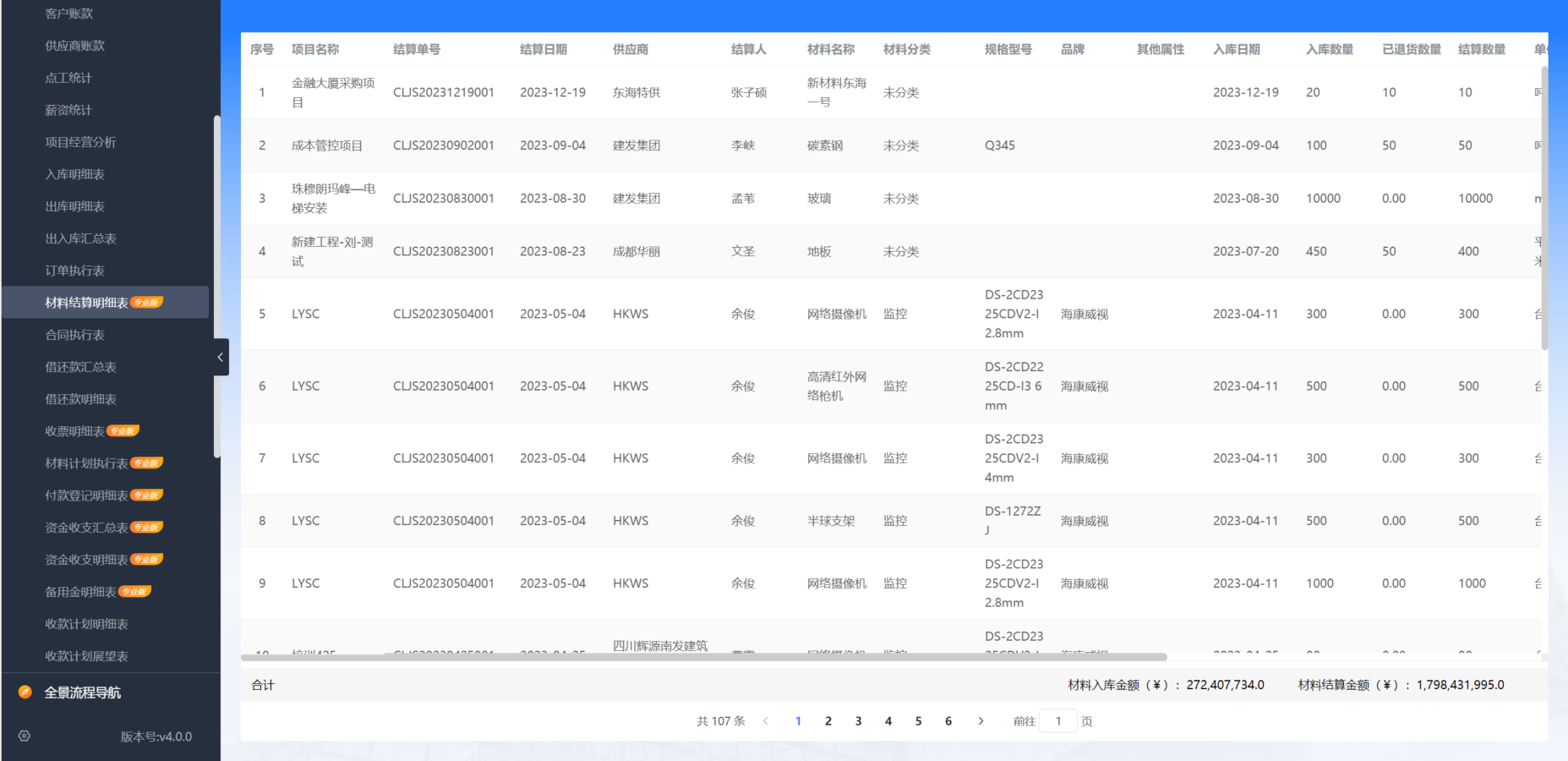Click 专业版 badge beside 收票明细表

coord(123,431)
